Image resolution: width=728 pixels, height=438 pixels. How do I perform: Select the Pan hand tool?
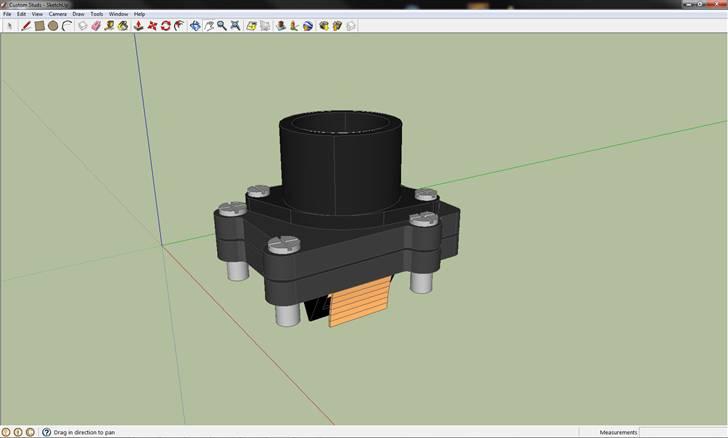208,26
